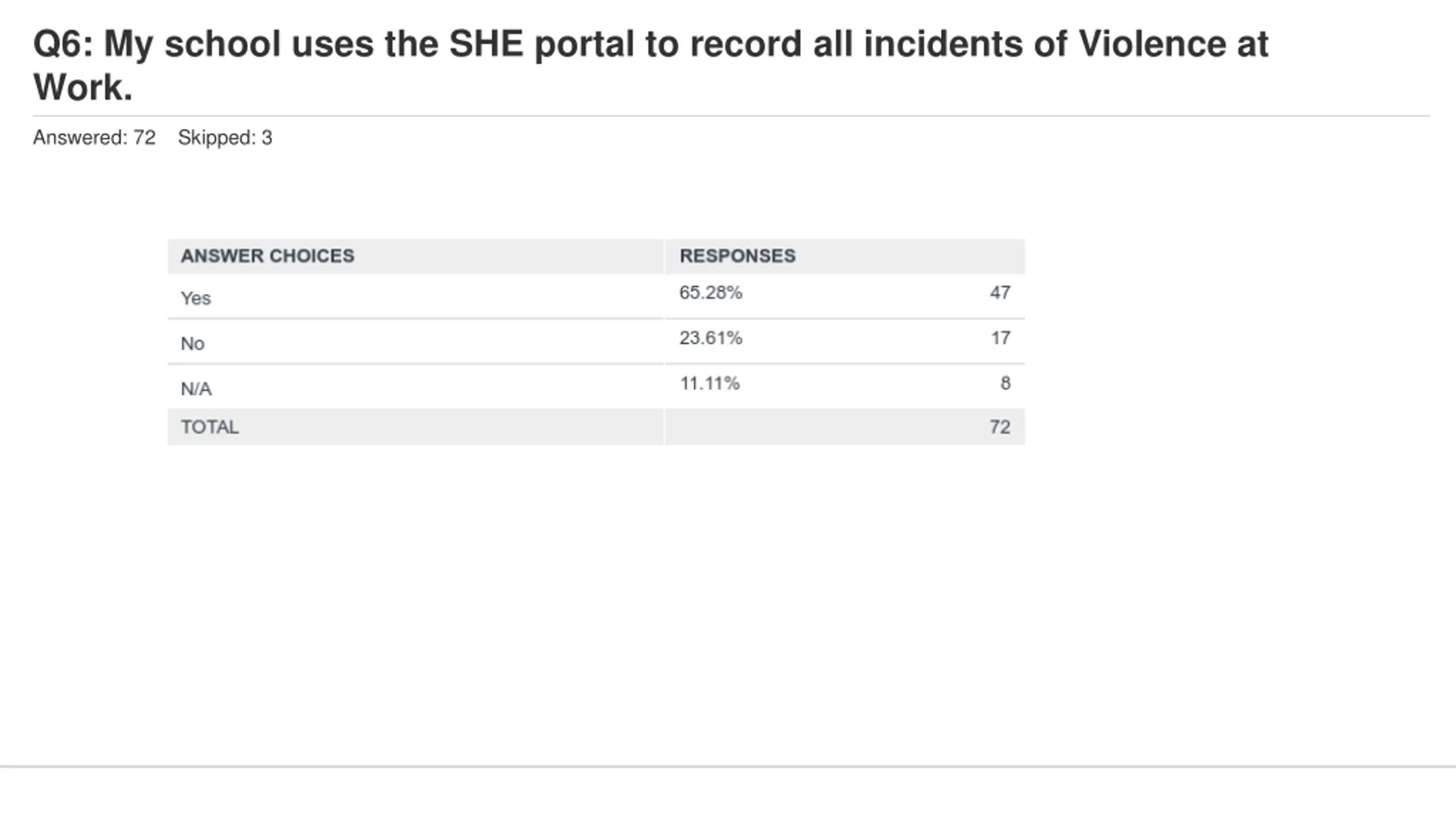
Task: Select the No answer row label
Action: (x=192, y=344)
